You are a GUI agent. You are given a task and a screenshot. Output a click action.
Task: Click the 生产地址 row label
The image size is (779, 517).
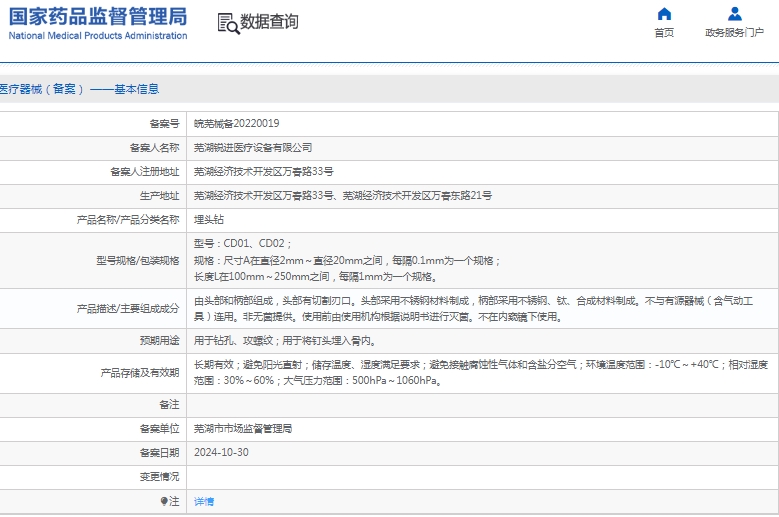click(159, 196)
